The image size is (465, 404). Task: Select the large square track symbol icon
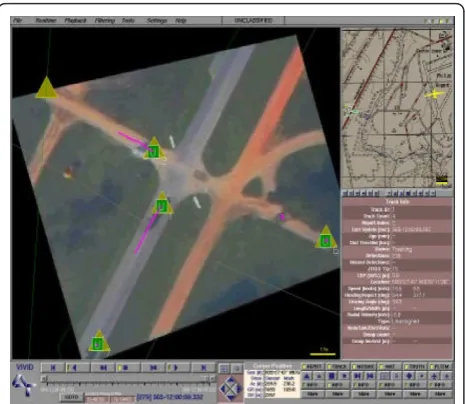coord(332,376)
